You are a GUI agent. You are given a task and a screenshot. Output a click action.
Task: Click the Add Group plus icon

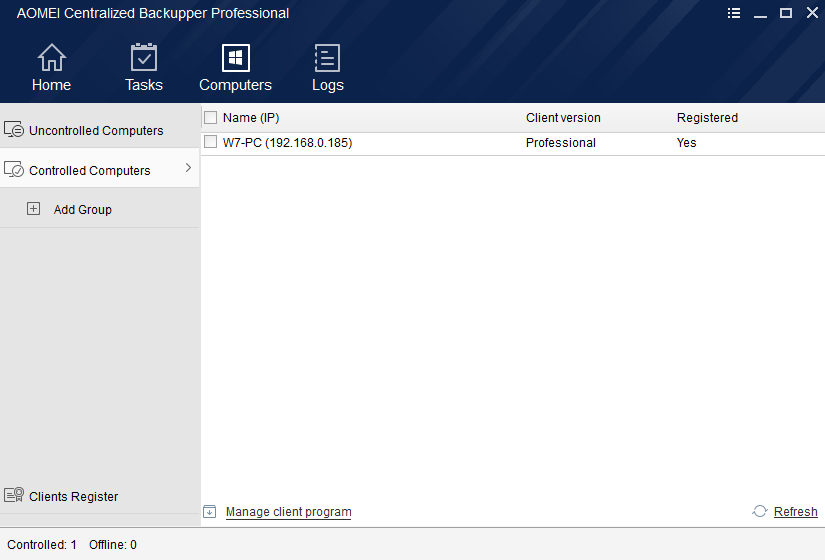click(x=33, y=209)
